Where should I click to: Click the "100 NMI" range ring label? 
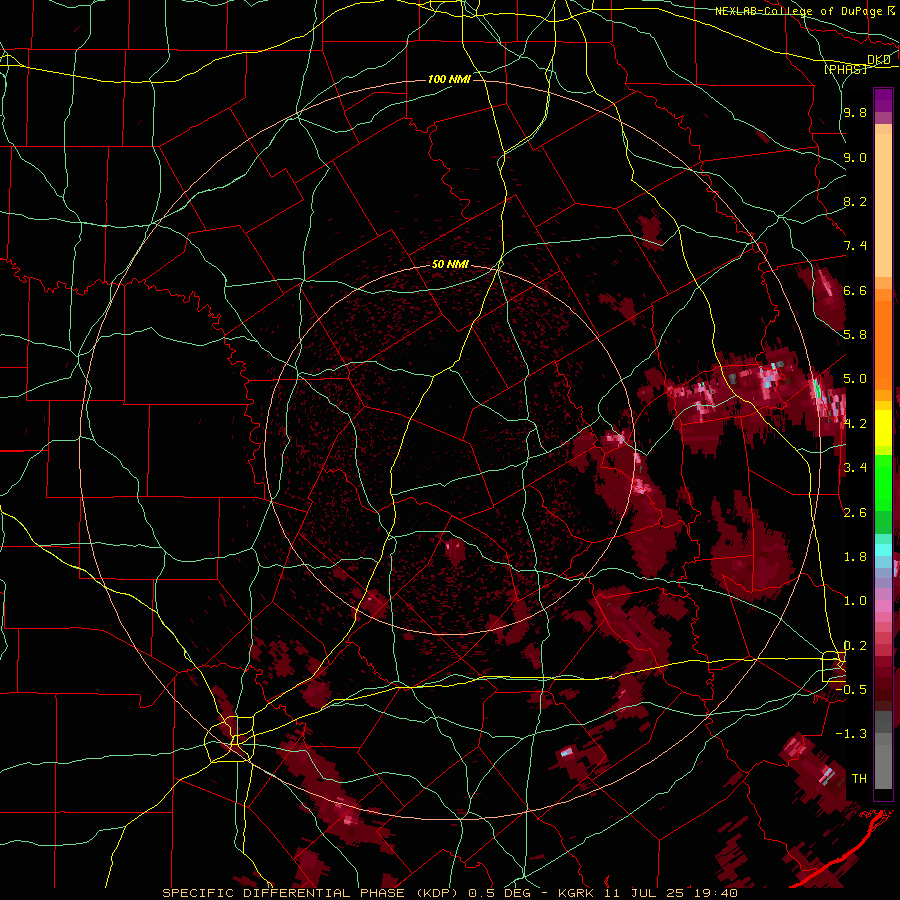point(449,79)
